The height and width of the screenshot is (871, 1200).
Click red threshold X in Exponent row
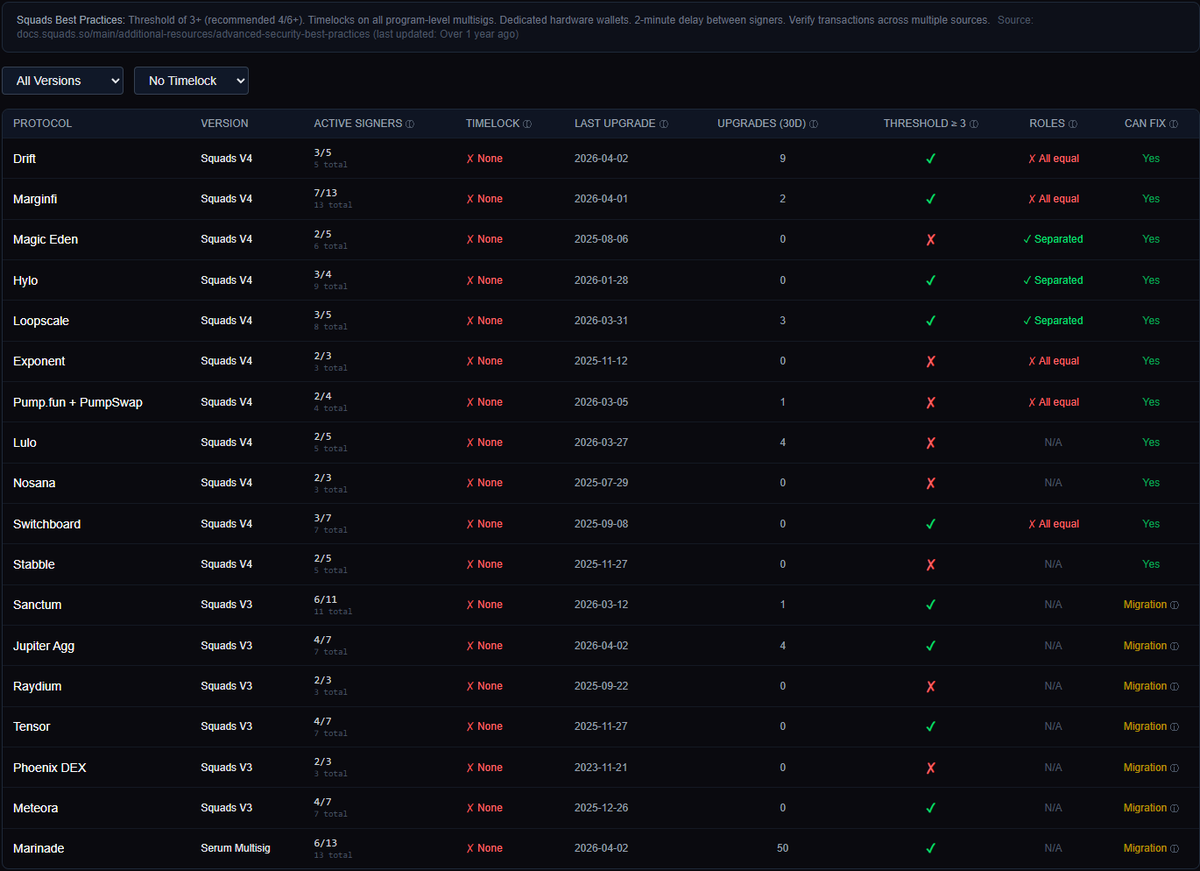(931, 361)
